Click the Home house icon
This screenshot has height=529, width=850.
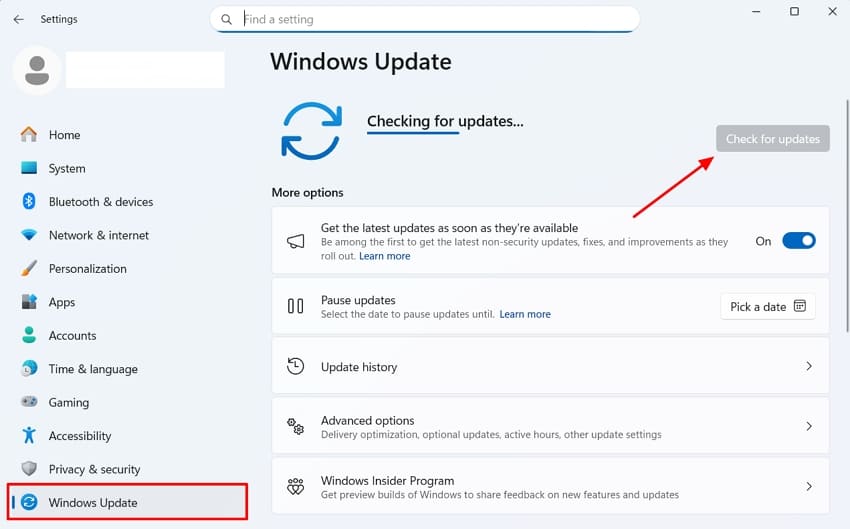tap(29, 134)
